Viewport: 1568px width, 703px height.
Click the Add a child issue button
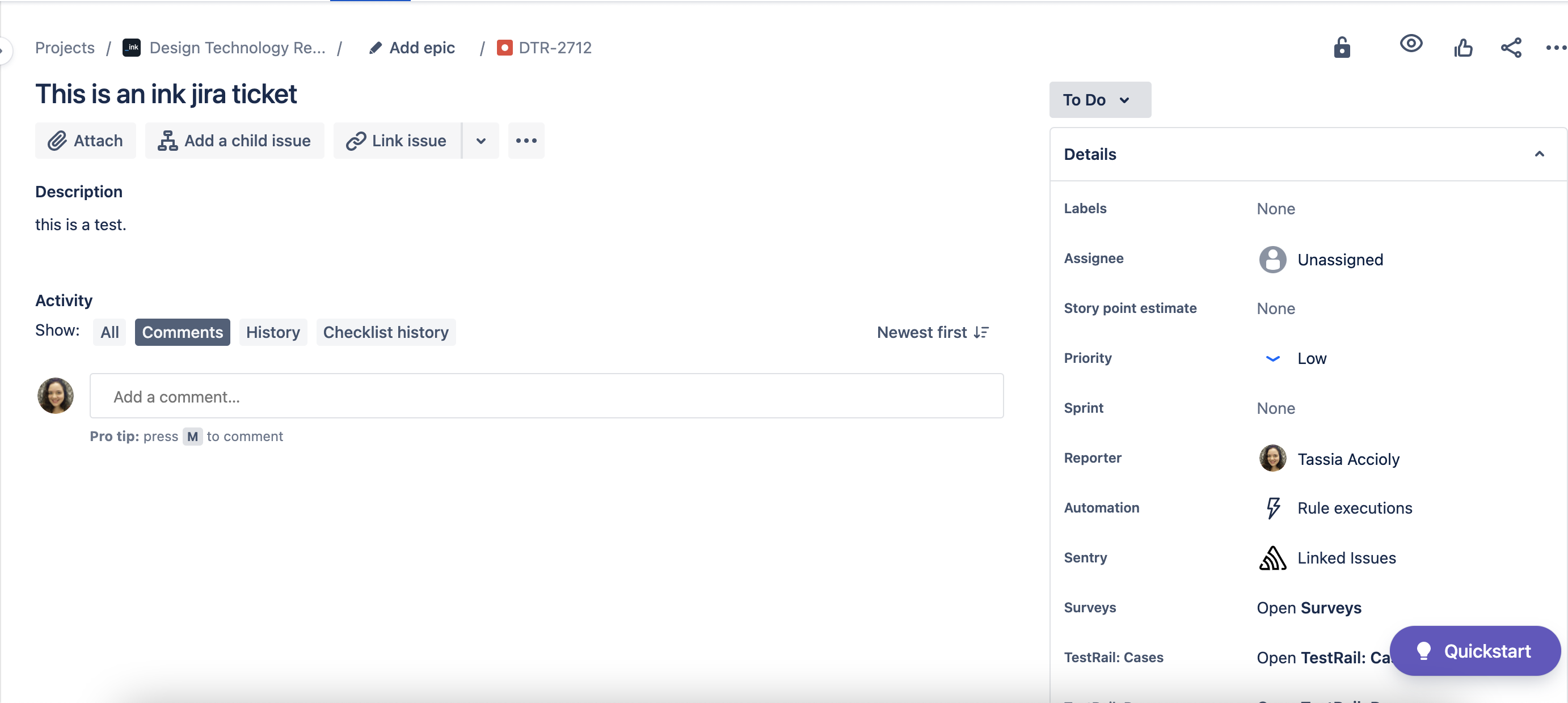pos(235,141)
